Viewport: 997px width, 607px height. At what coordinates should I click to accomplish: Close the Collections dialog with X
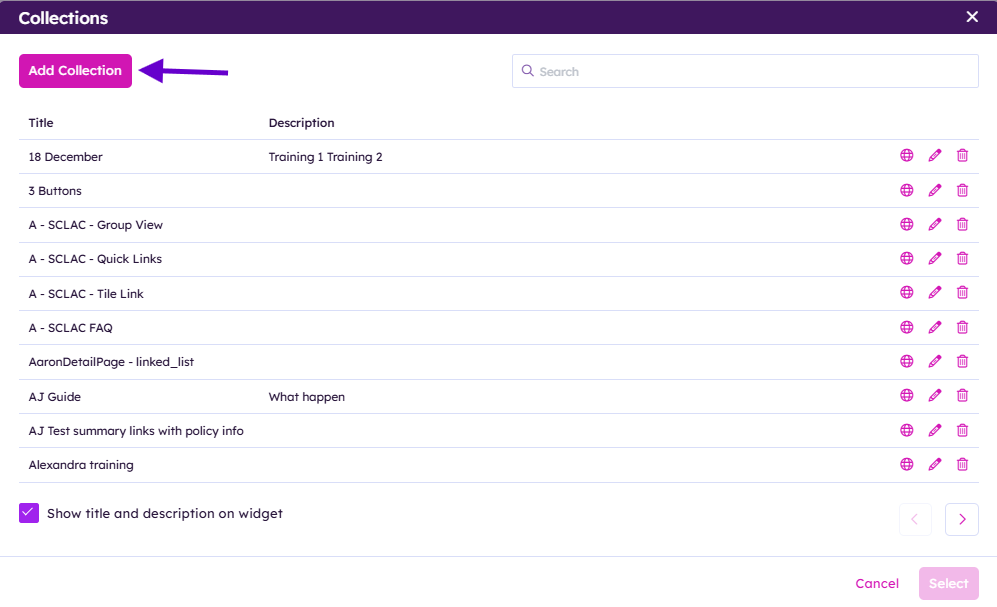(x=972, y=17)
